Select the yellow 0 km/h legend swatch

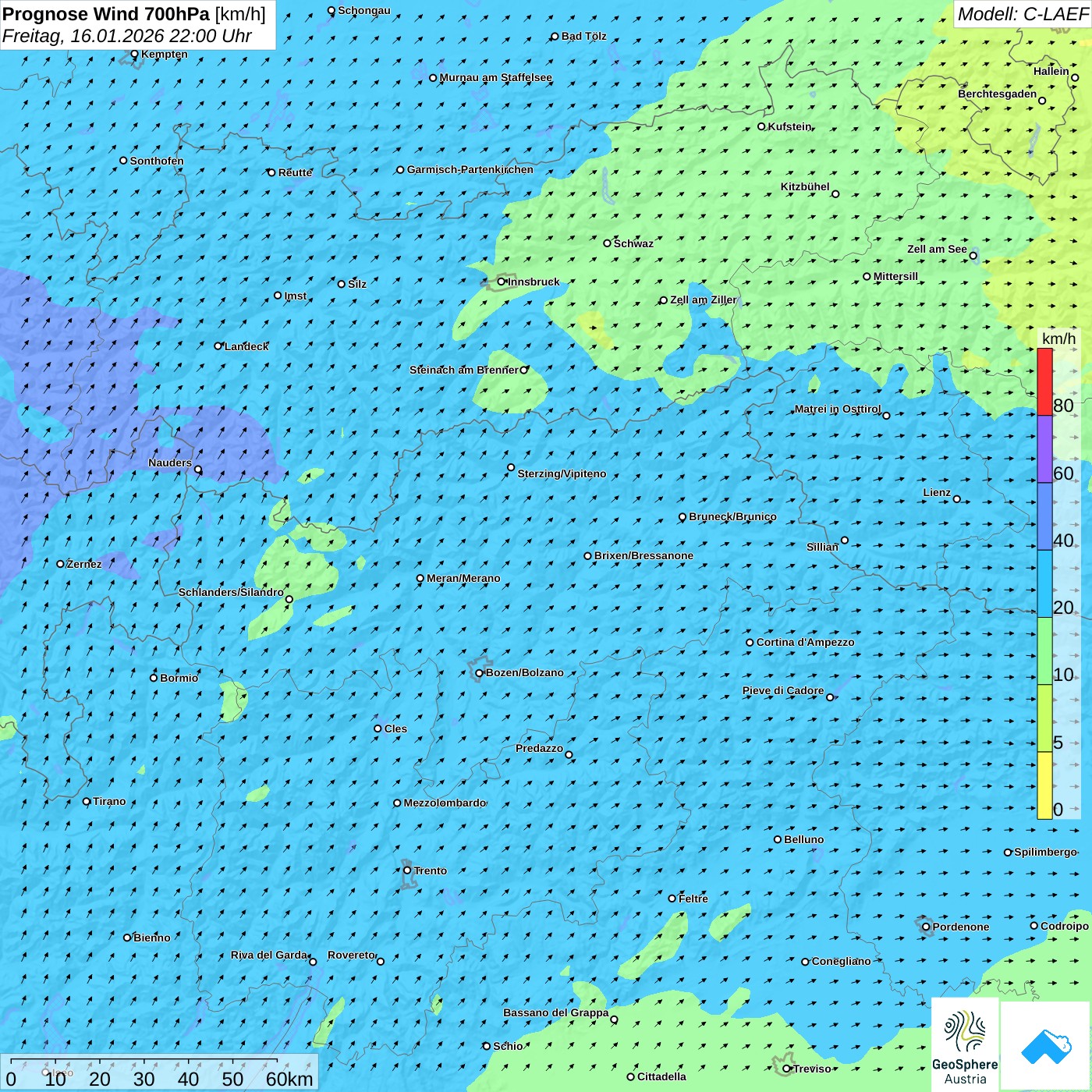[1044, 785]
